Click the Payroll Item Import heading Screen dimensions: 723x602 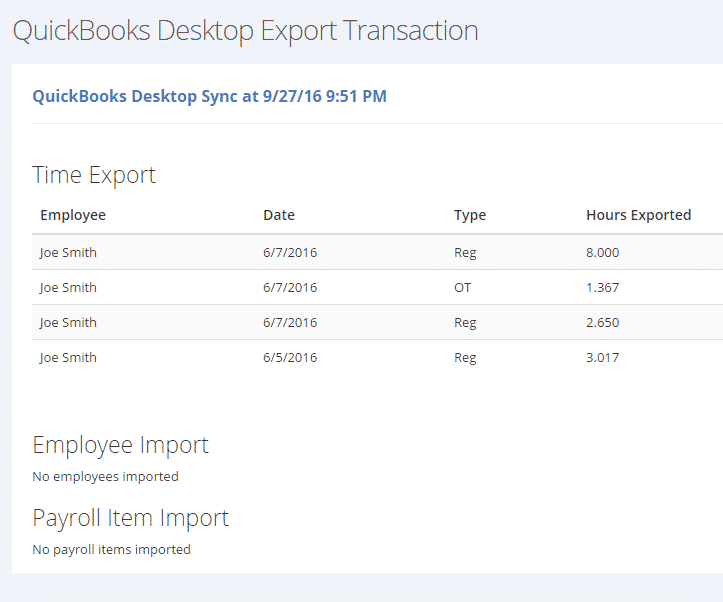pos(130,519)
